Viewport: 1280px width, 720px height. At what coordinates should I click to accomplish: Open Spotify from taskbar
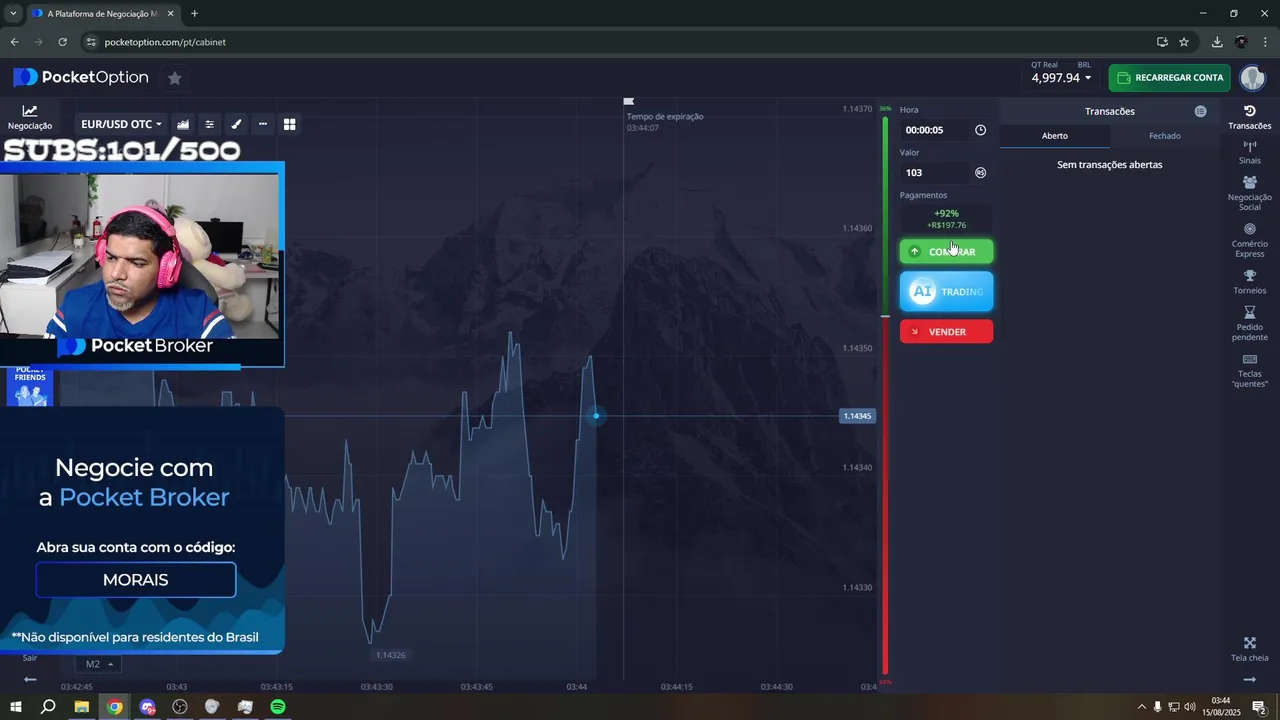[278, 707]
